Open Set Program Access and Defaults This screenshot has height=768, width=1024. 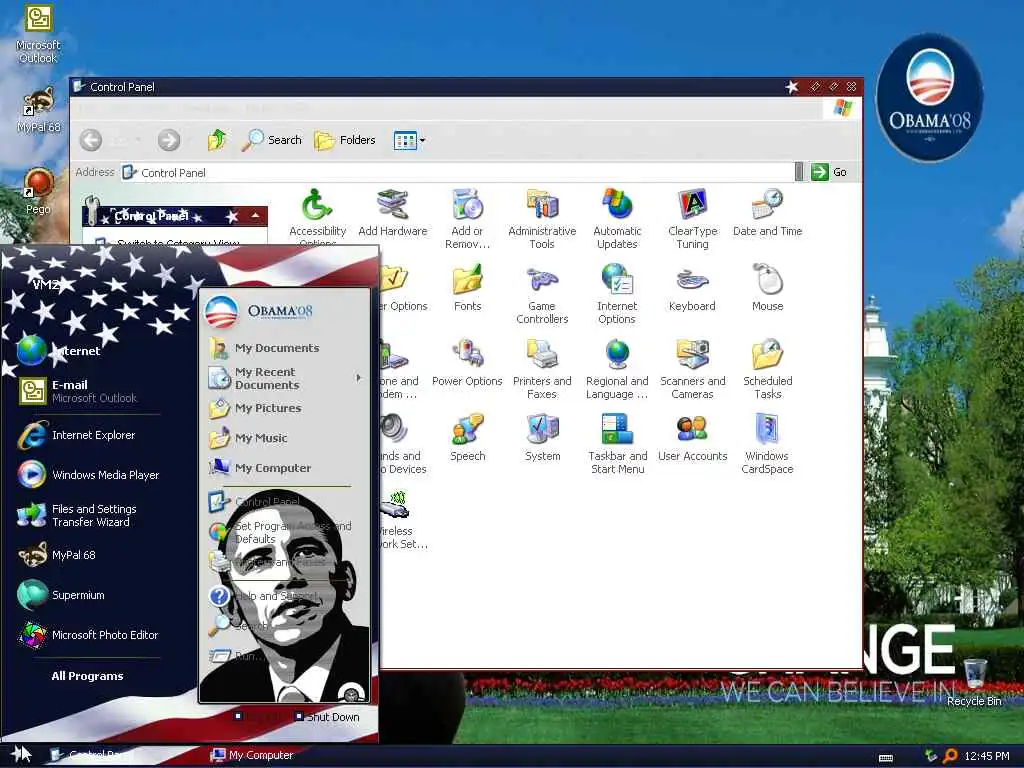tap(280, 532)
